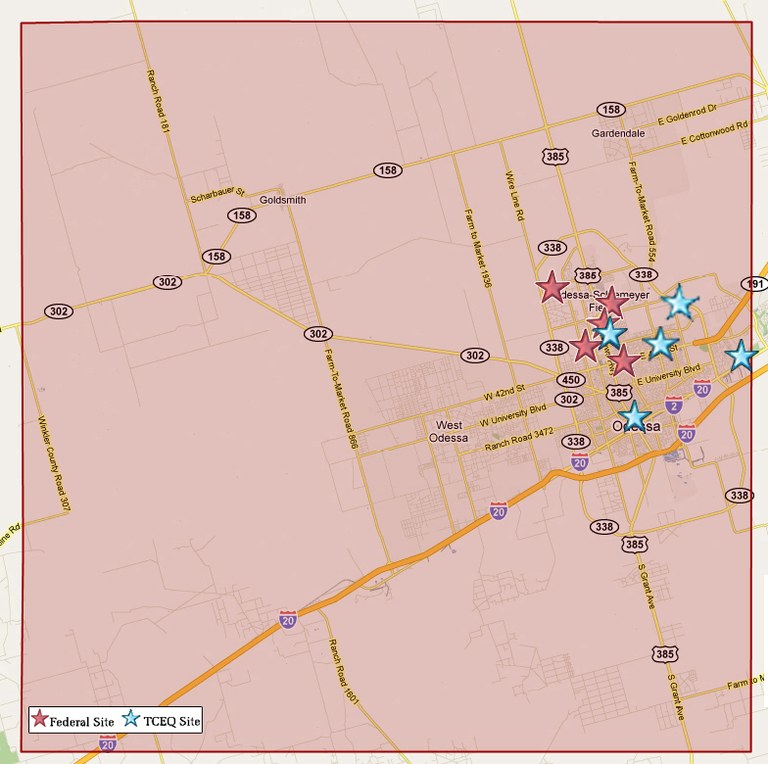Select the easternmost blue TCEQ star
The width and height of the screenshot is (768, 764).
coord(741,355)
